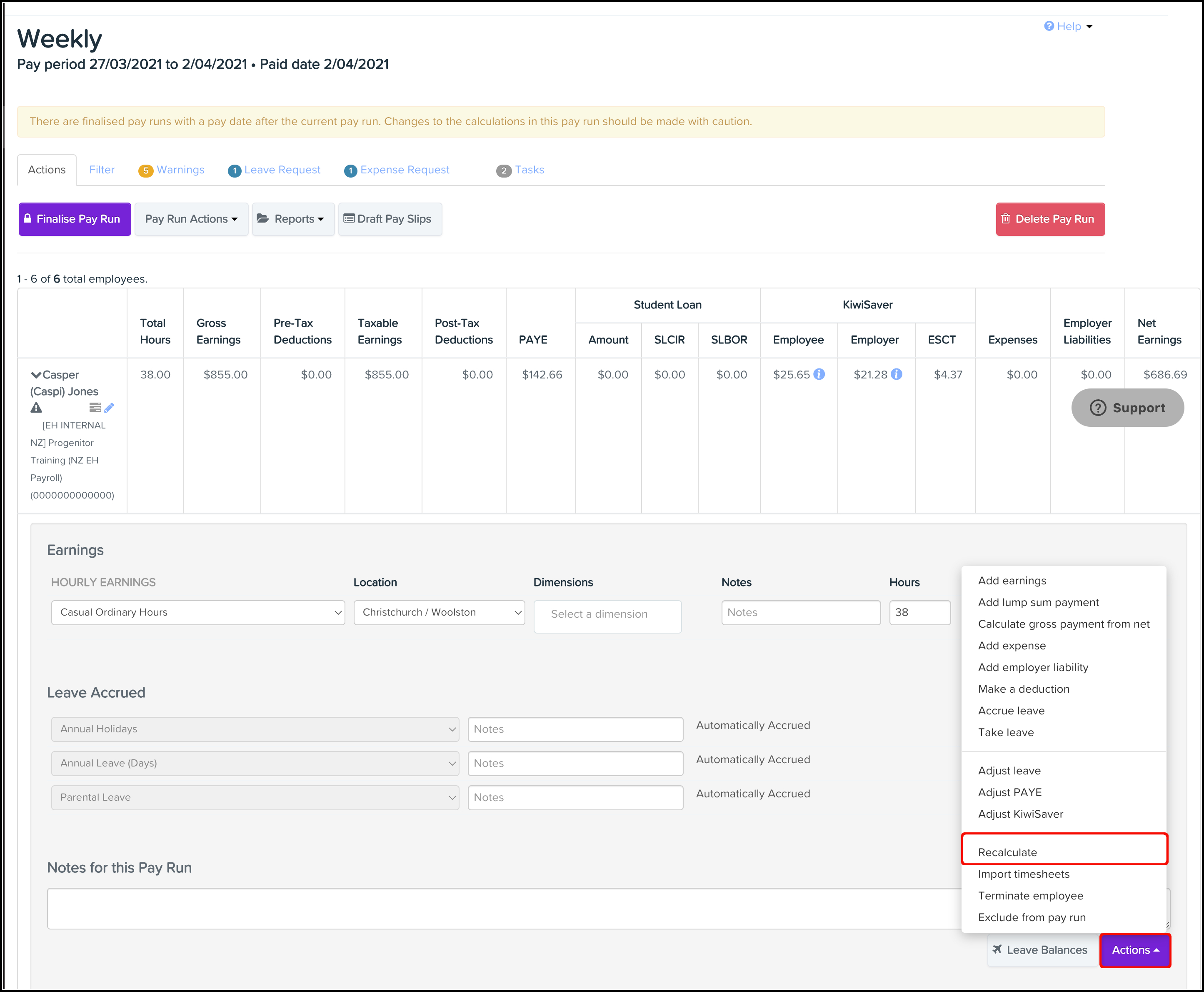This screenshot has height=992, width=1204.
Task: Open the Draft Pay Slips view
Action: [390, 219]
